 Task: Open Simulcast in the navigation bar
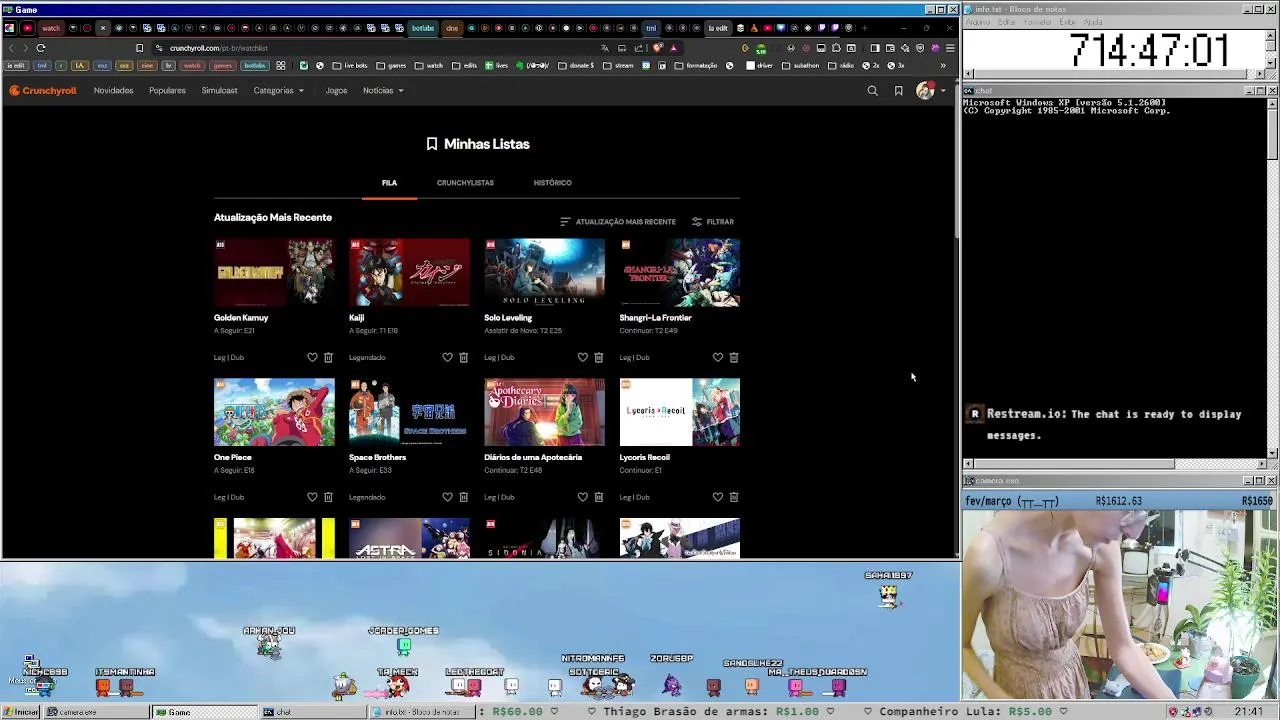click(219, 91)
